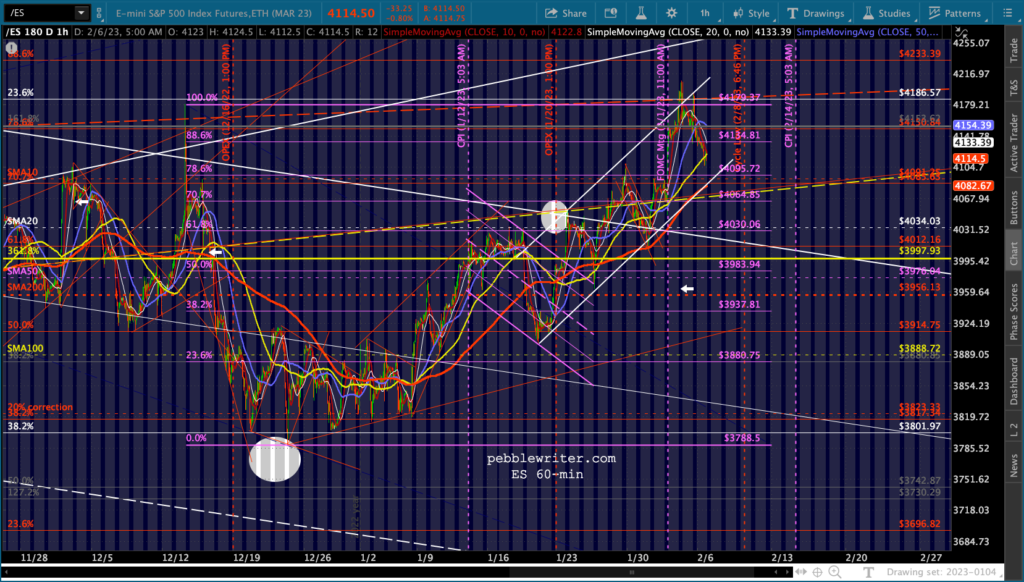Click the 20% correction annotation

pyautogui.click(x=40, y=407)
